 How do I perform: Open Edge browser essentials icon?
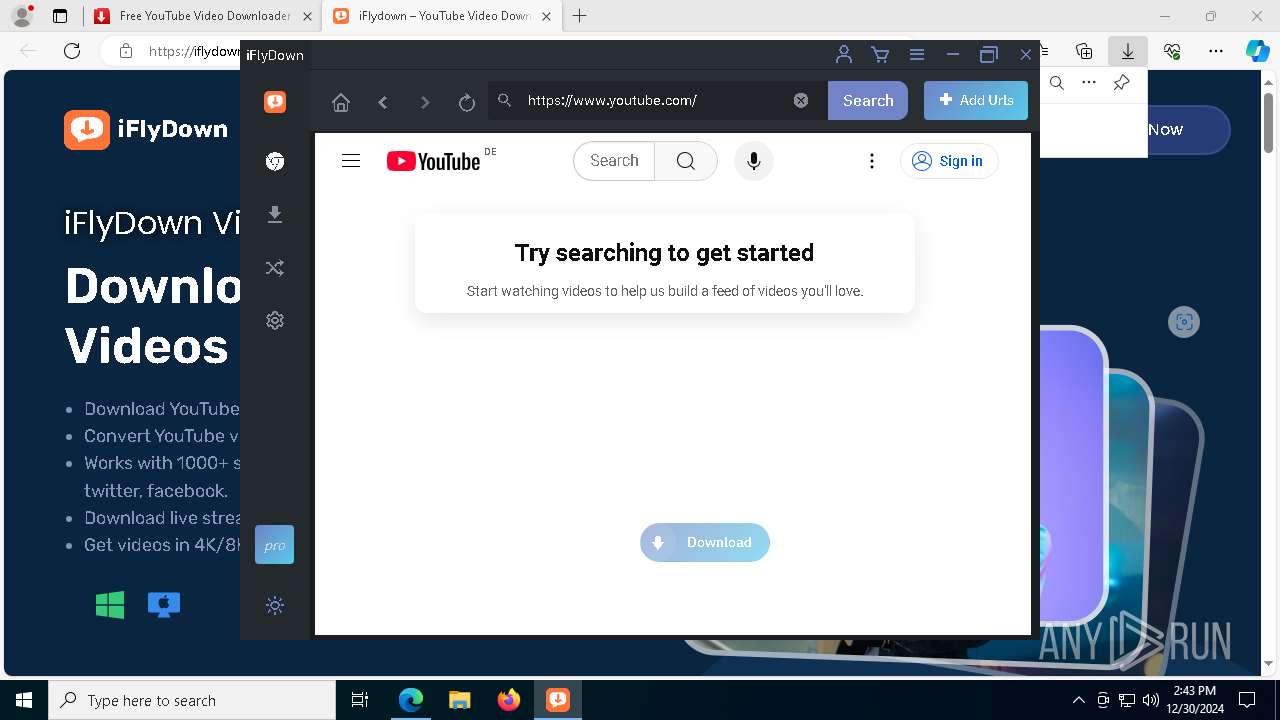(x=1172, y=51)
